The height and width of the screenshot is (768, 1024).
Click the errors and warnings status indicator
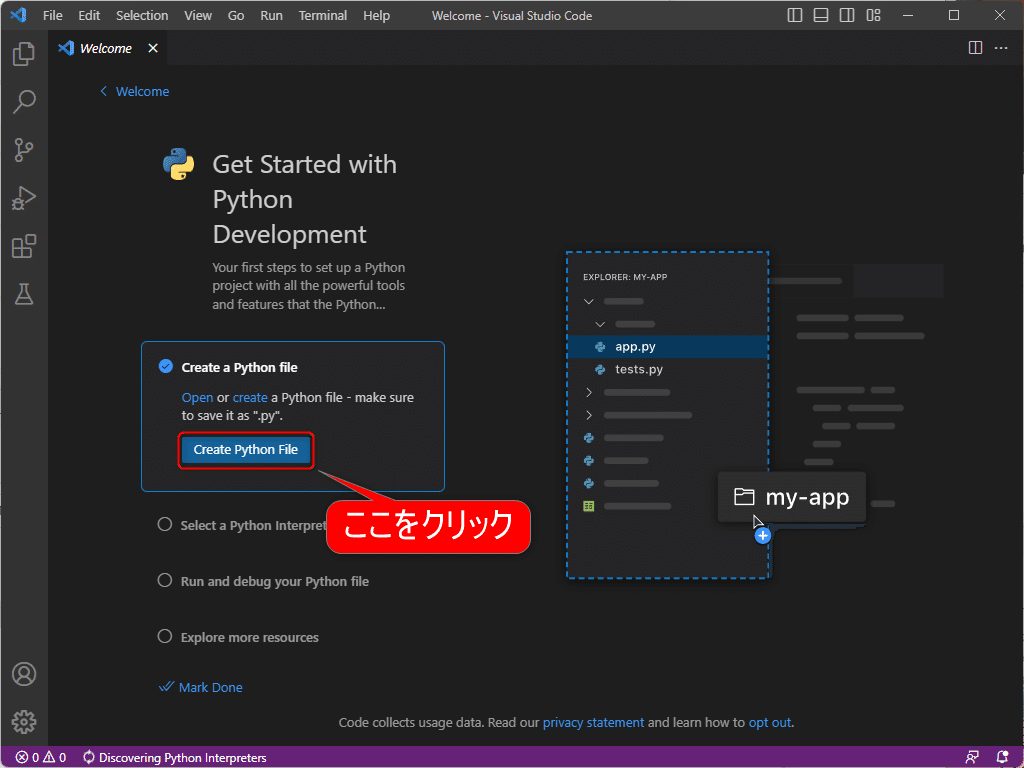[40, 758]
